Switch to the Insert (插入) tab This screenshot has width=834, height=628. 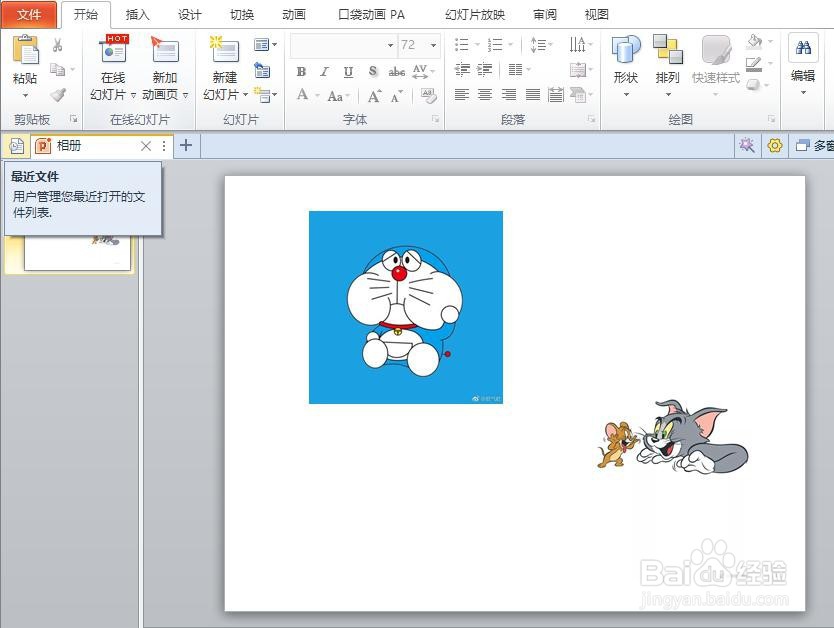coord(137,14)
